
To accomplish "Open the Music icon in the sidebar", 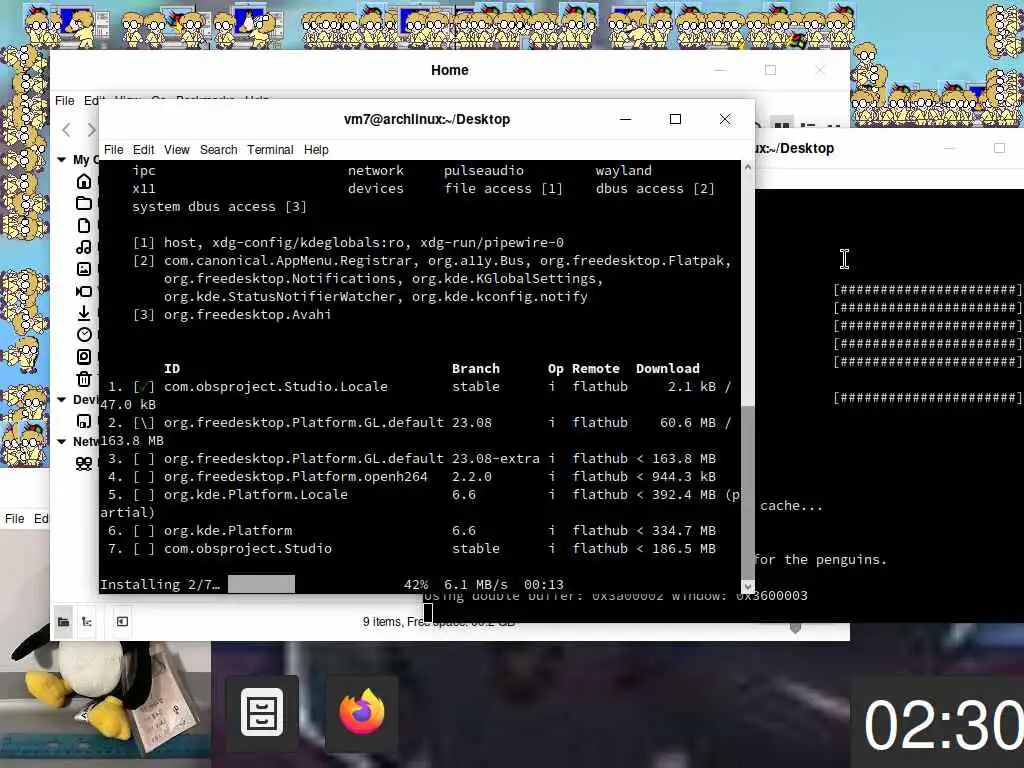I will tap(84, 247).
